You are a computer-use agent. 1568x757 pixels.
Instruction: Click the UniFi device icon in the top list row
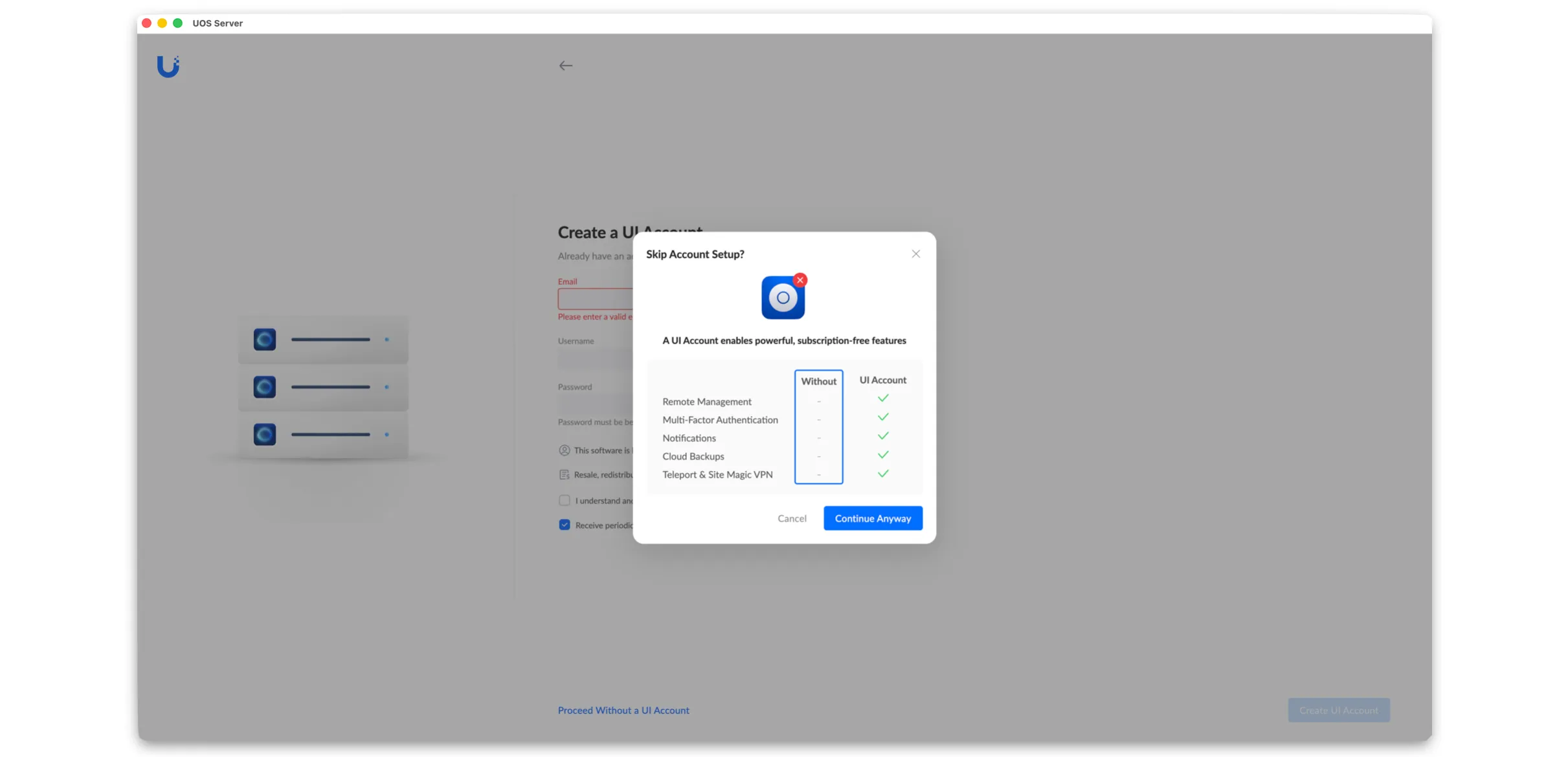(x=264, y=339)
